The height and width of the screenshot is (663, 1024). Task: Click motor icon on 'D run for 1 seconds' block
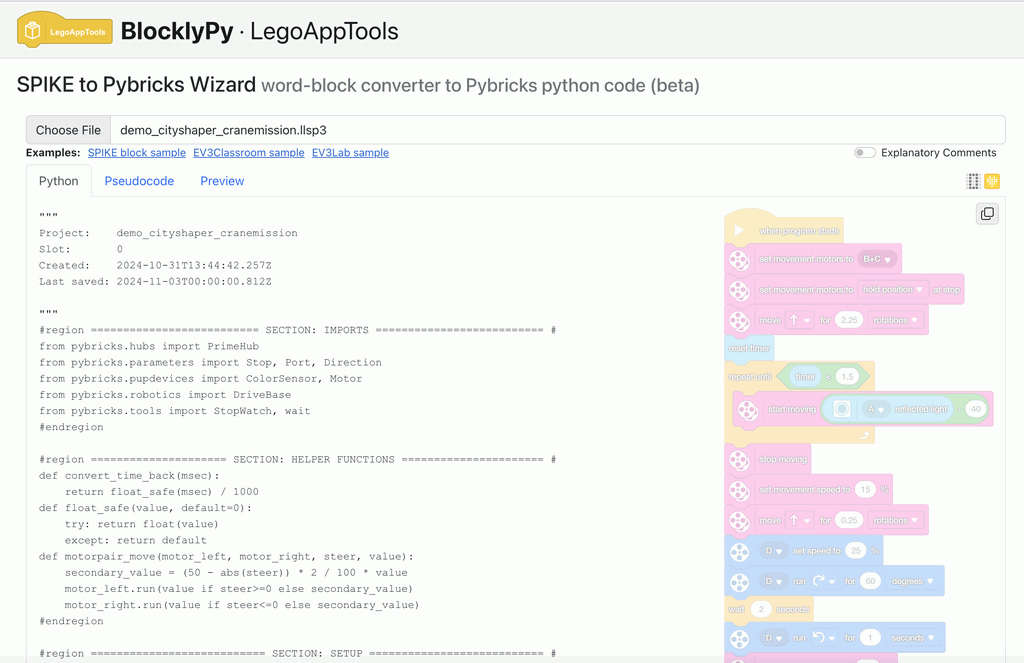click(739, 638)
